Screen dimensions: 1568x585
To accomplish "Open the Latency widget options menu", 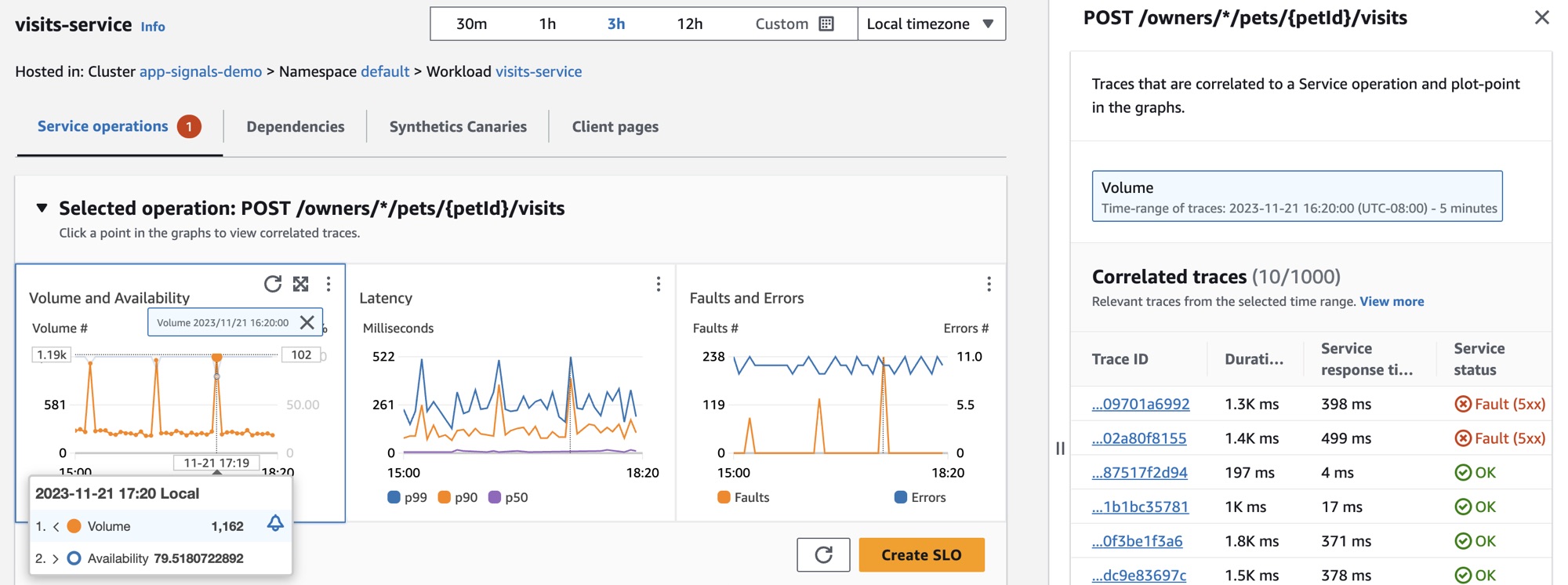I will click(x=659, y=284).
